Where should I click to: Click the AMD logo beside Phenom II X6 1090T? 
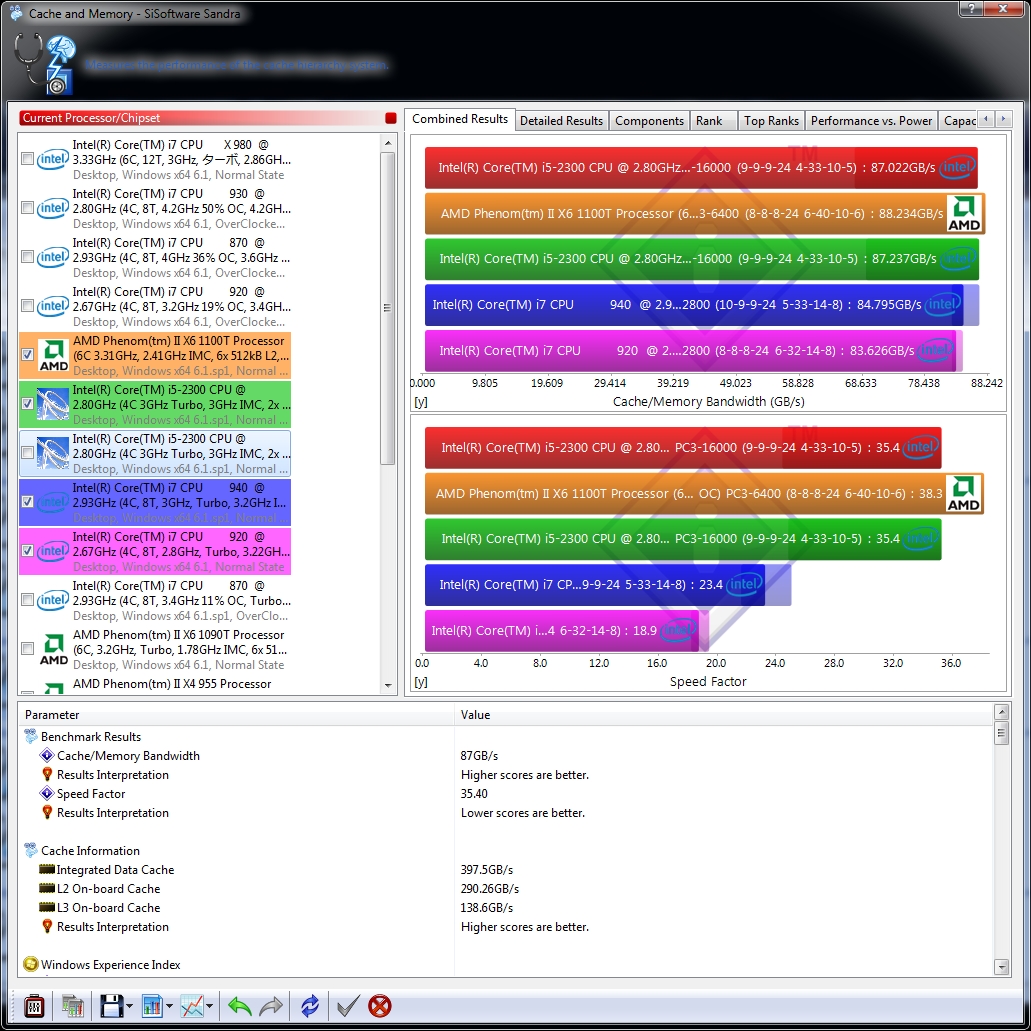(x=53, y=649)
